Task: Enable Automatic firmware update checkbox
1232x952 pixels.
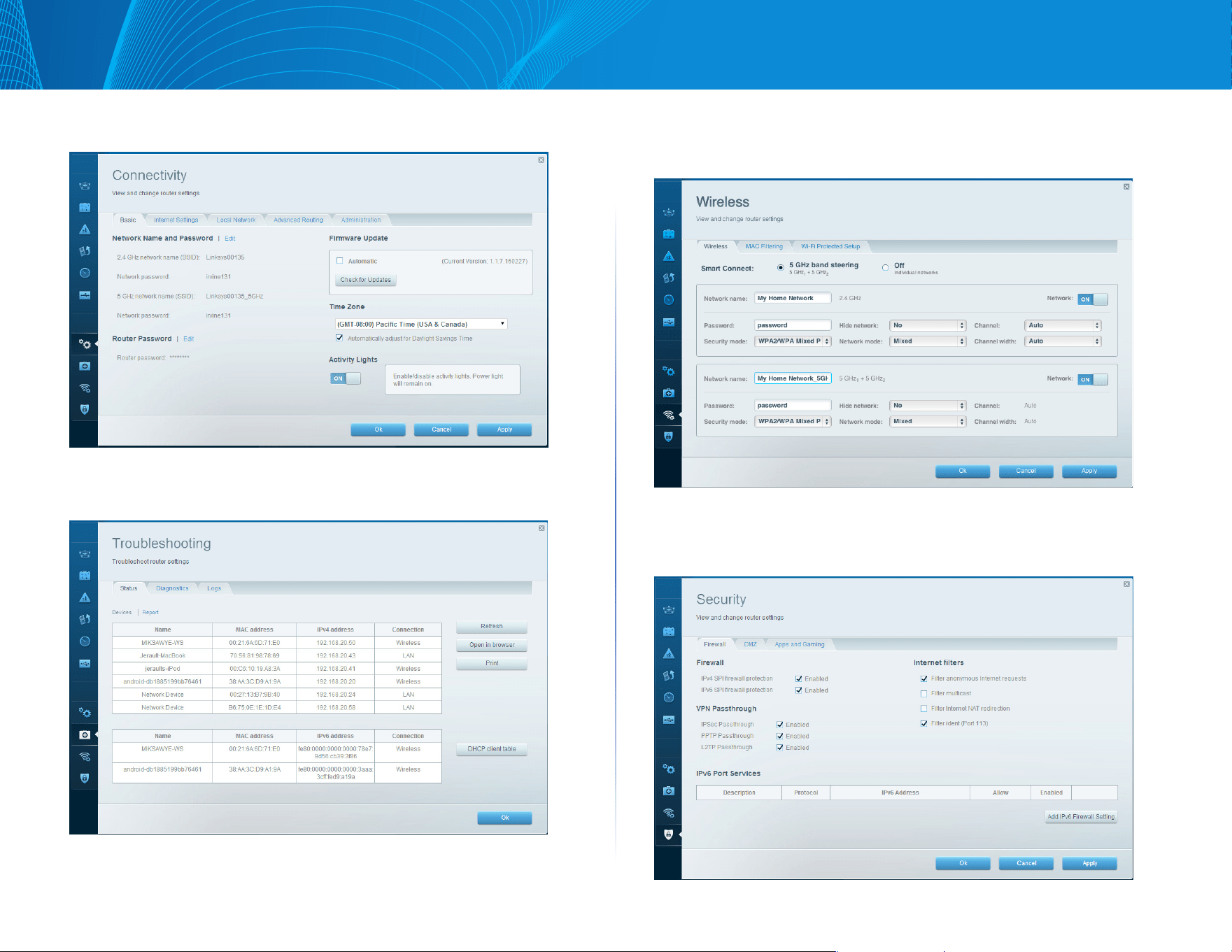Action: point(340,261)
